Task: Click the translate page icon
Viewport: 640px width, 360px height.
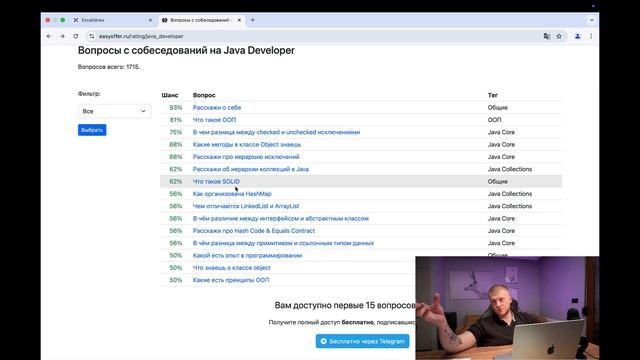Action: click(547, 36)
